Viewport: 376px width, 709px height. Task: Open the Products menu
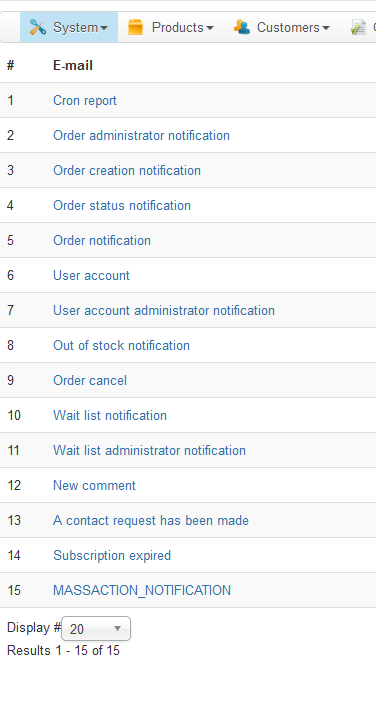pos(171,27)
